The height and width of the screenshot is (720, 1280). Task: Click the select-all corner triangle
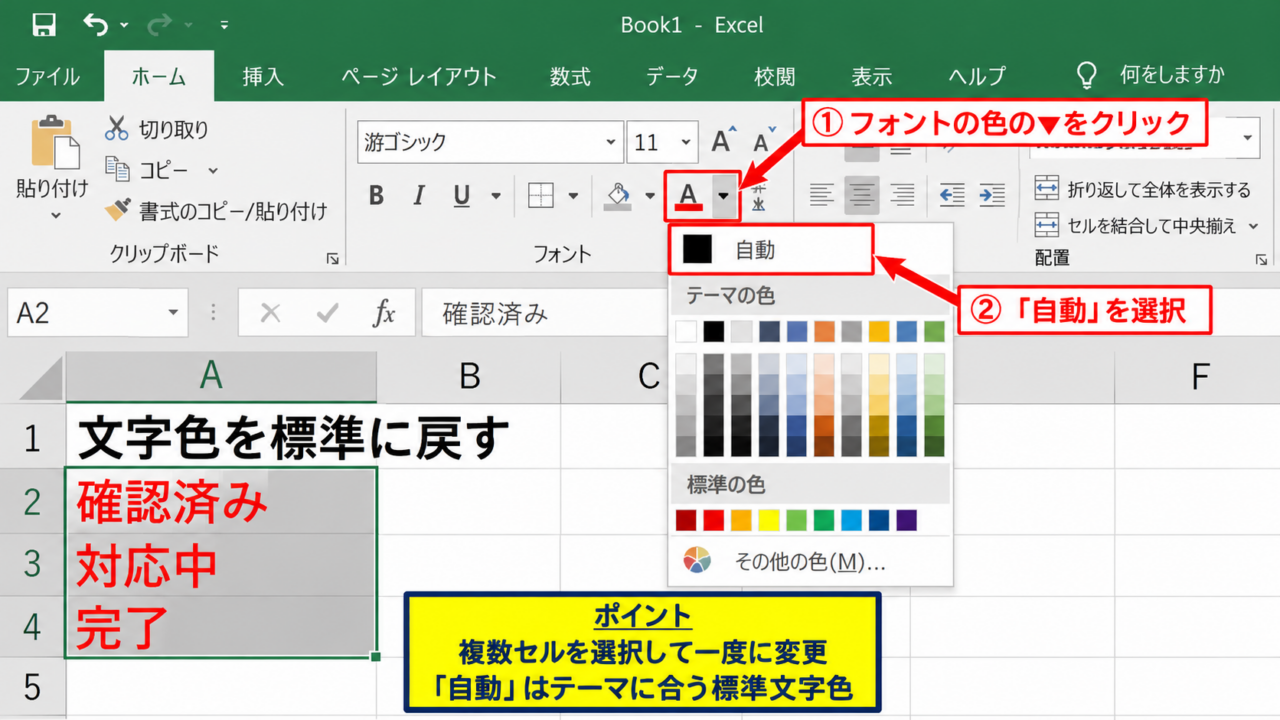coord(41,377)
